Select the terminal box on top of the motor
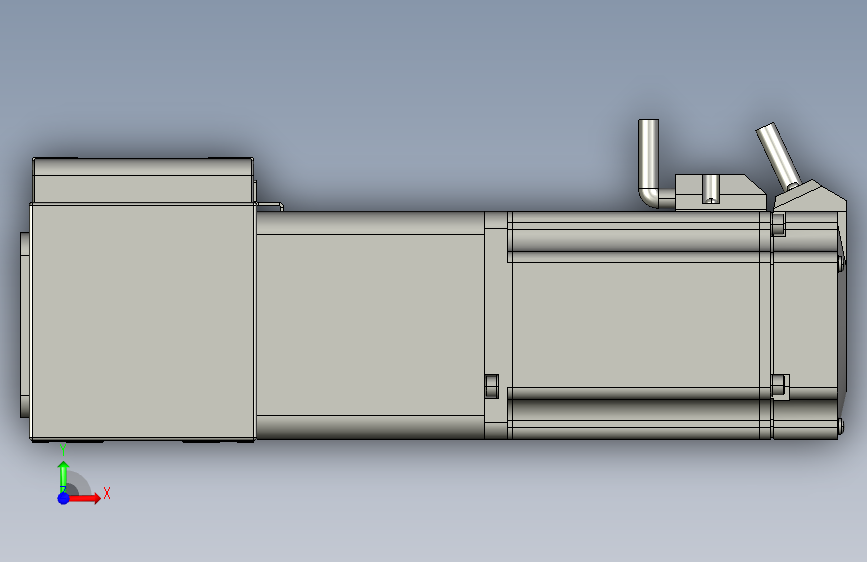The image size is (867, 562). pos(720,192)
